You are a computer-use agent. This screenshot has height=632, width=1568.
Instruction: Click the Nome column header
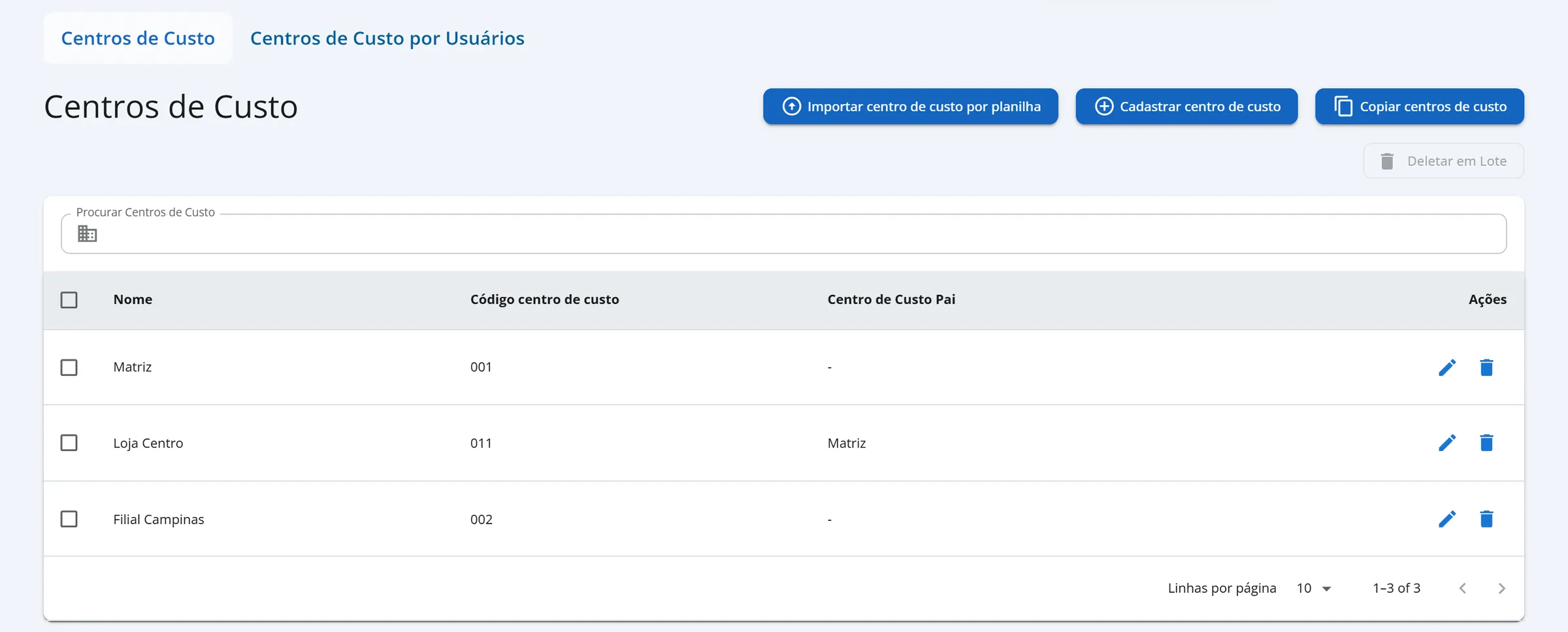[133, 299]
